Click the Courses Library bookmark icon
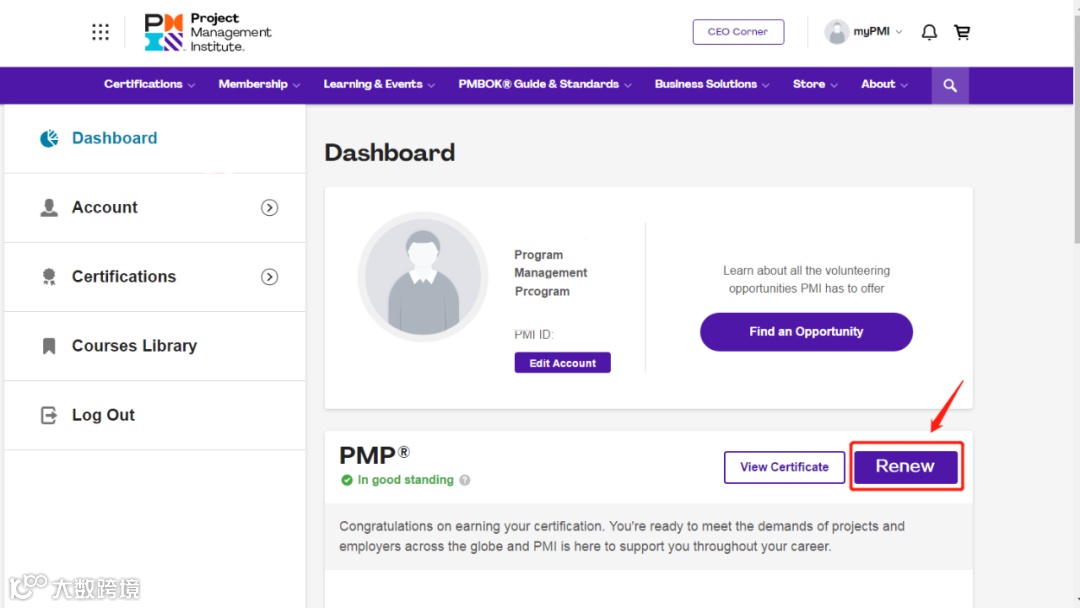This screenshot has height=608, width=1080. [x=49, y=346]
